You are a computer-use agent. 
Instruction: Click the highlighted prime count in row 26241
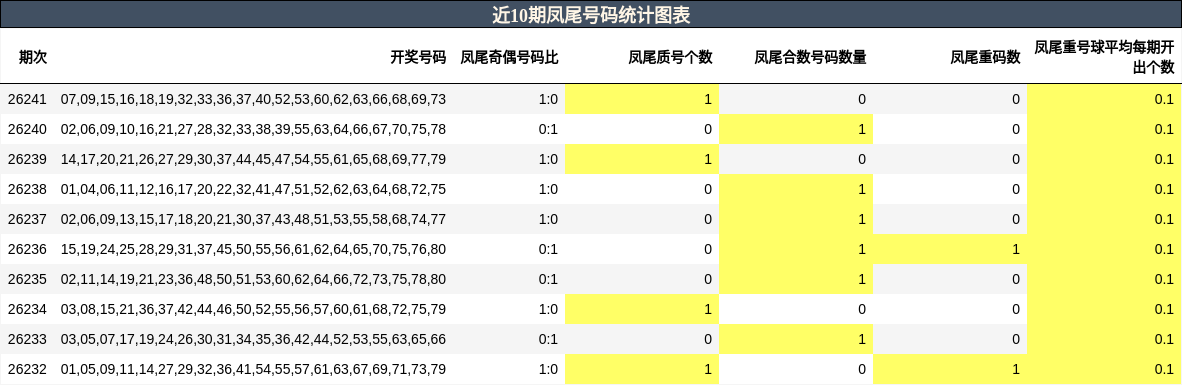pyautogui.click(x=642, y=99)
